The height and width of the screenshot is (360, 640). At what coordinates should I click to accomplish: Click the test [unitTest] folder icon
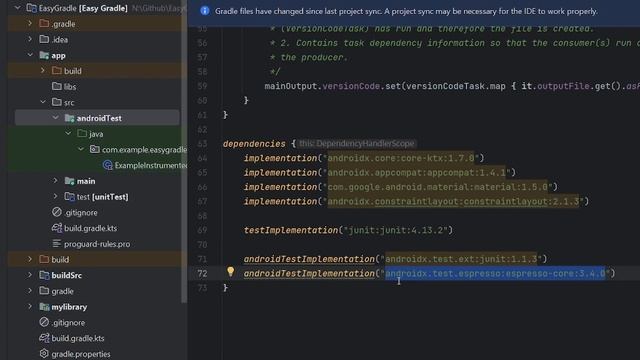point(69,196)
